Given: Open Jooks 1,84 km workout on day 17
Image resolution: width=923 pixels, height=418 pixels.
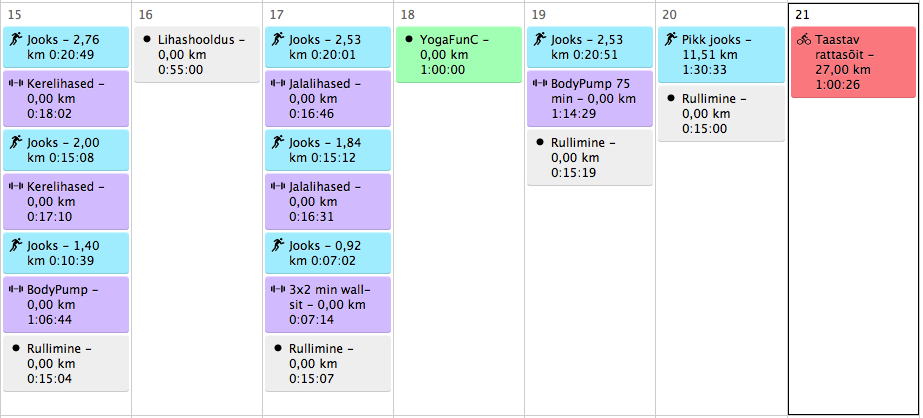Looking at the screenshot, I should click(x=328, y=150).
